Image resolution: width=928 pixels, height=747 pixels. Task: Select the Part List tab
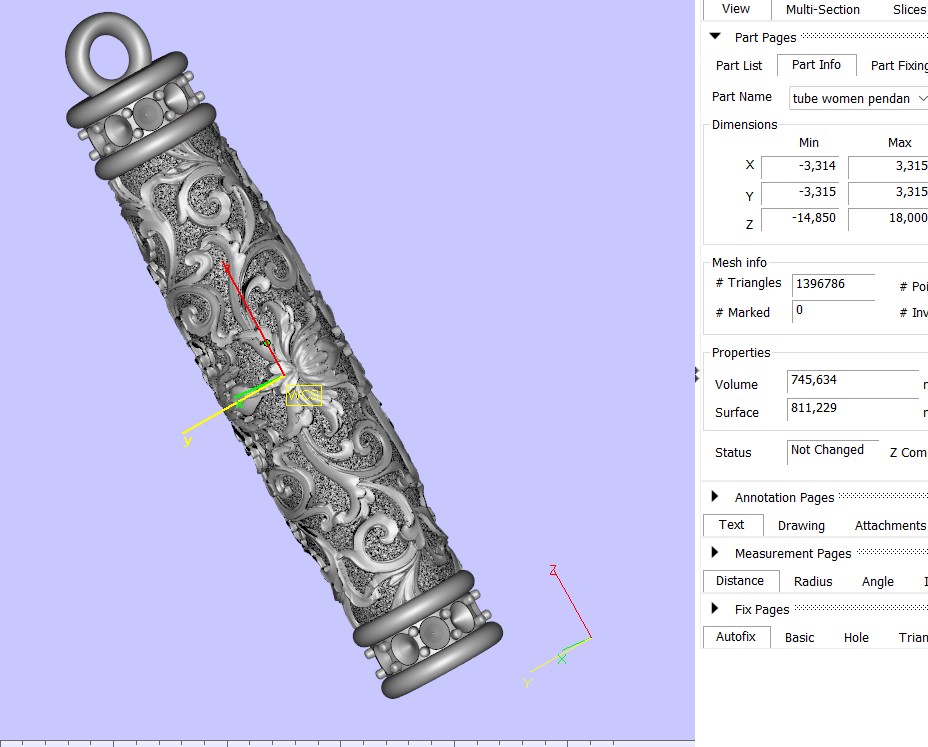pyautogui.click(x=739, y=66)
